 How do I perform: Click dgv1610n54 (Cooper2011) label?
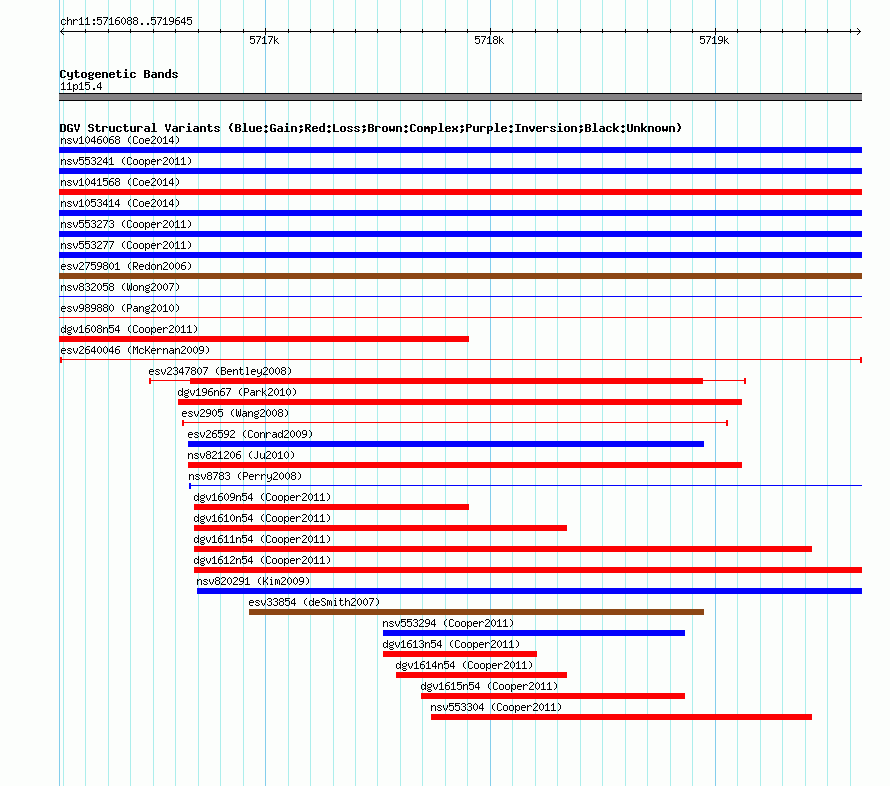[x=262, y=518]
